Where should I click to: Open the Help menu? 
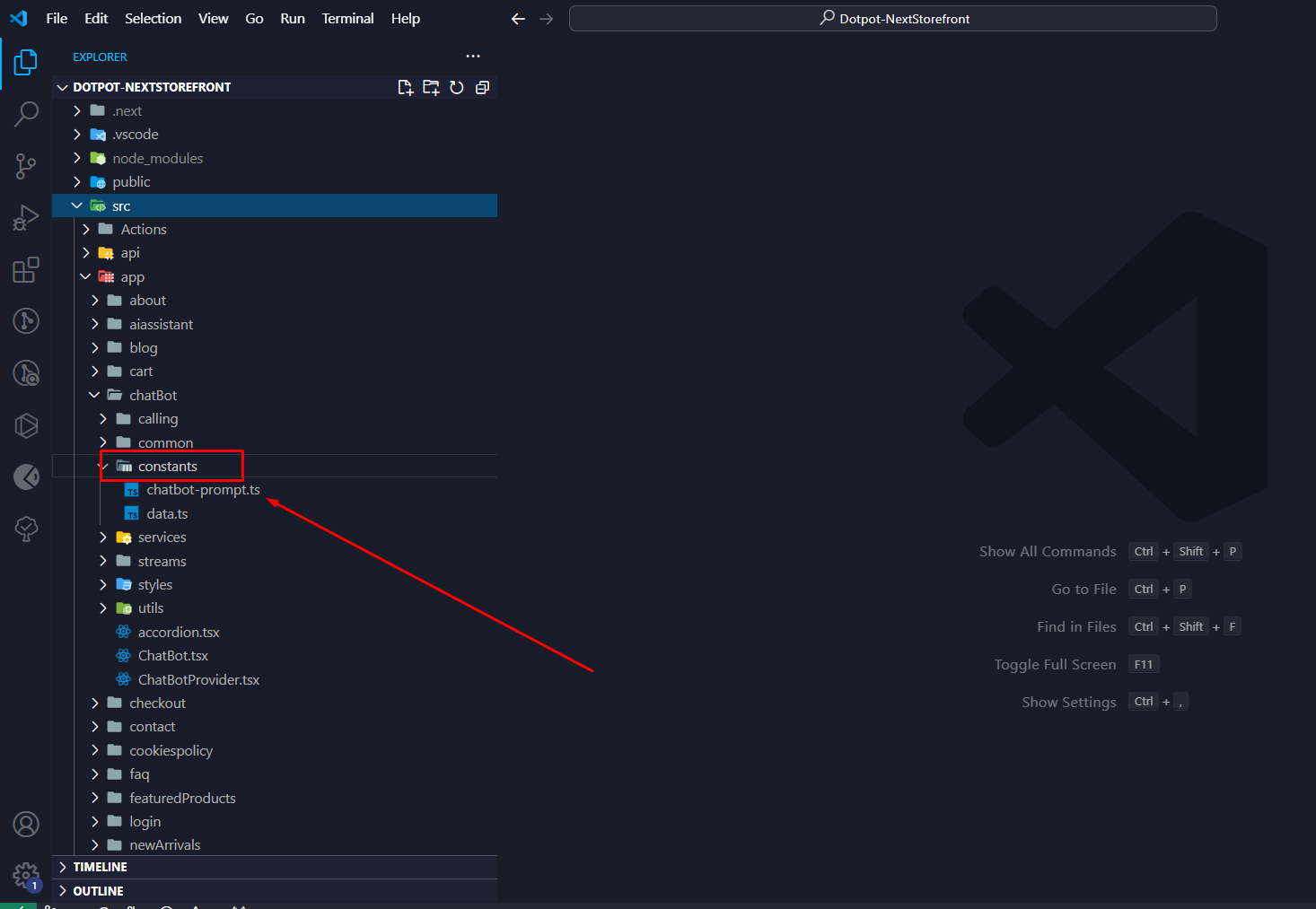pyautogui.click(x=406, y=18)
